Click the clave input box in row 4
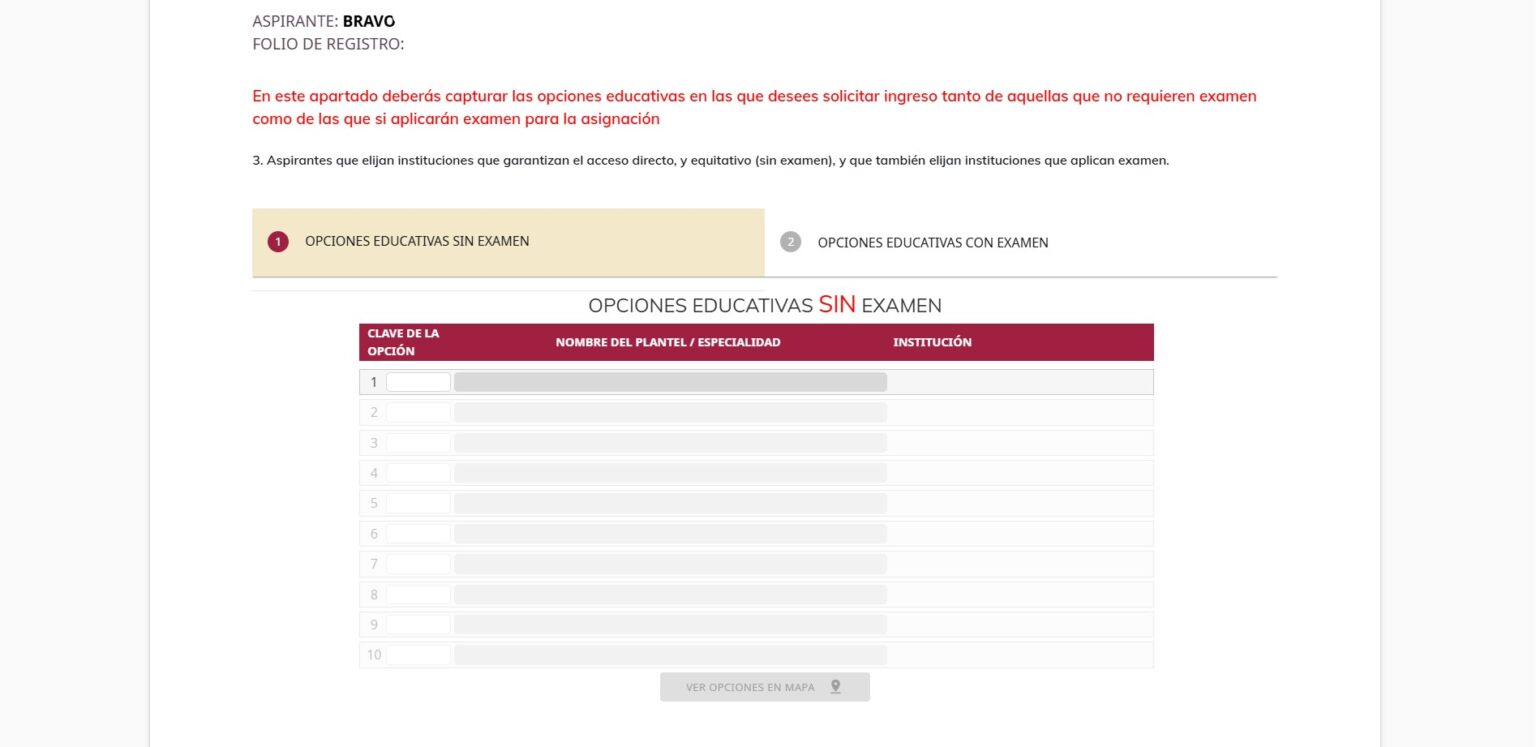The width and height of the screenshot is (1536, 747). [419, 472]
